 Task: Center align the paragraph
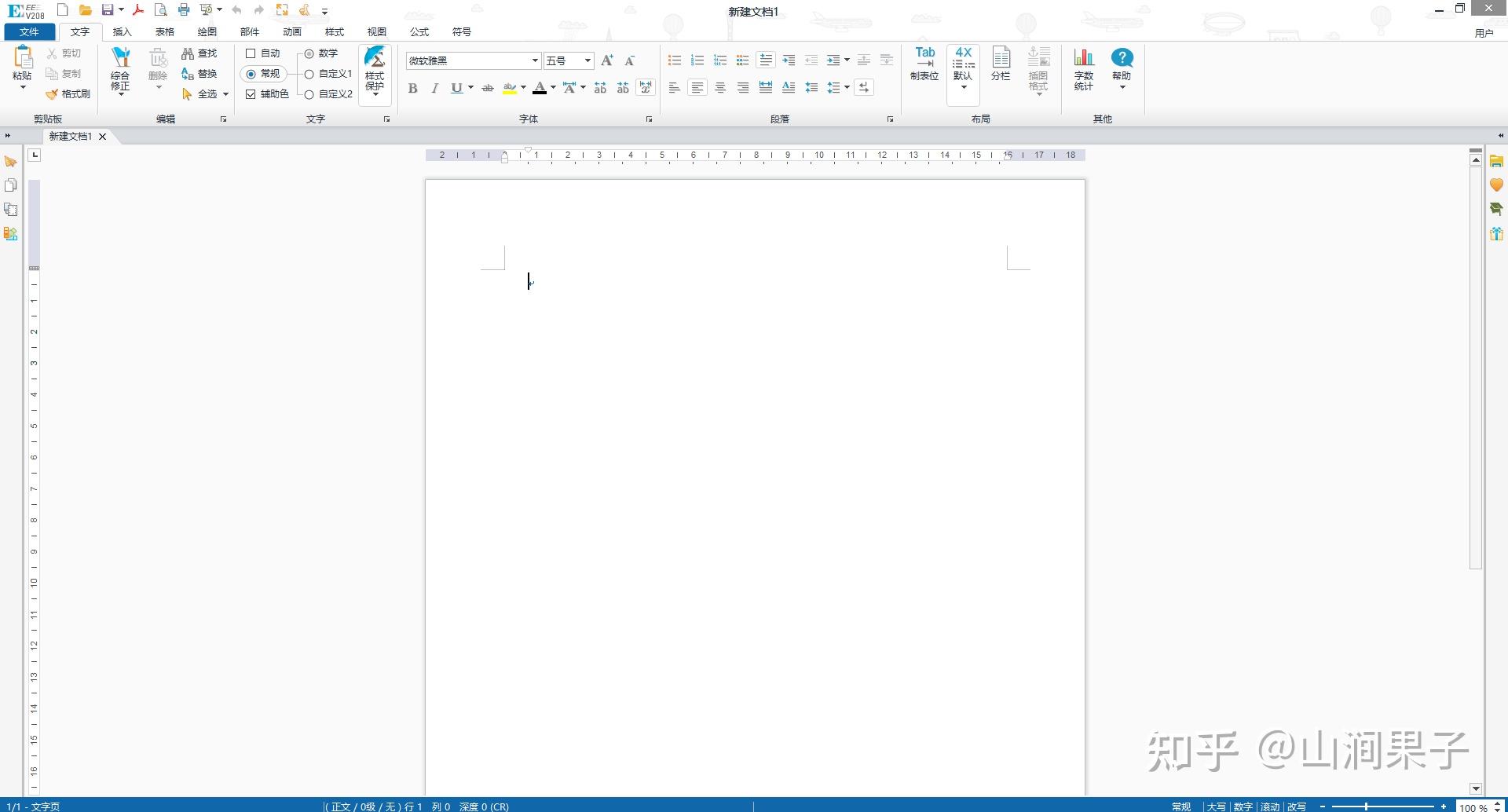pos(720,88)
